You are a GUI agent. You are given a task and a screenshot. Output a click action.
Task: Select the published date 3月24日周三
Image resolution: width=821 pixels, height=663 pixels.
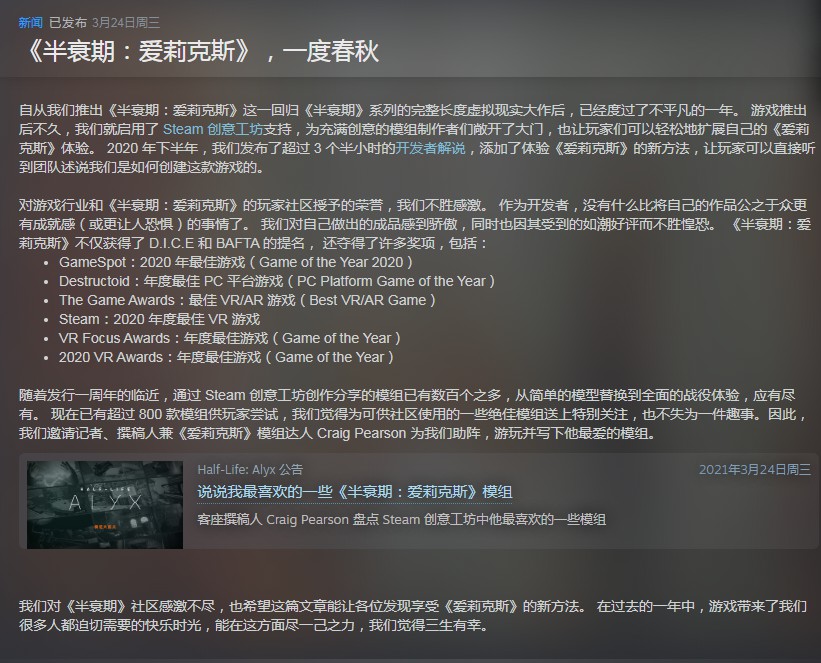[x=126, y=23]
